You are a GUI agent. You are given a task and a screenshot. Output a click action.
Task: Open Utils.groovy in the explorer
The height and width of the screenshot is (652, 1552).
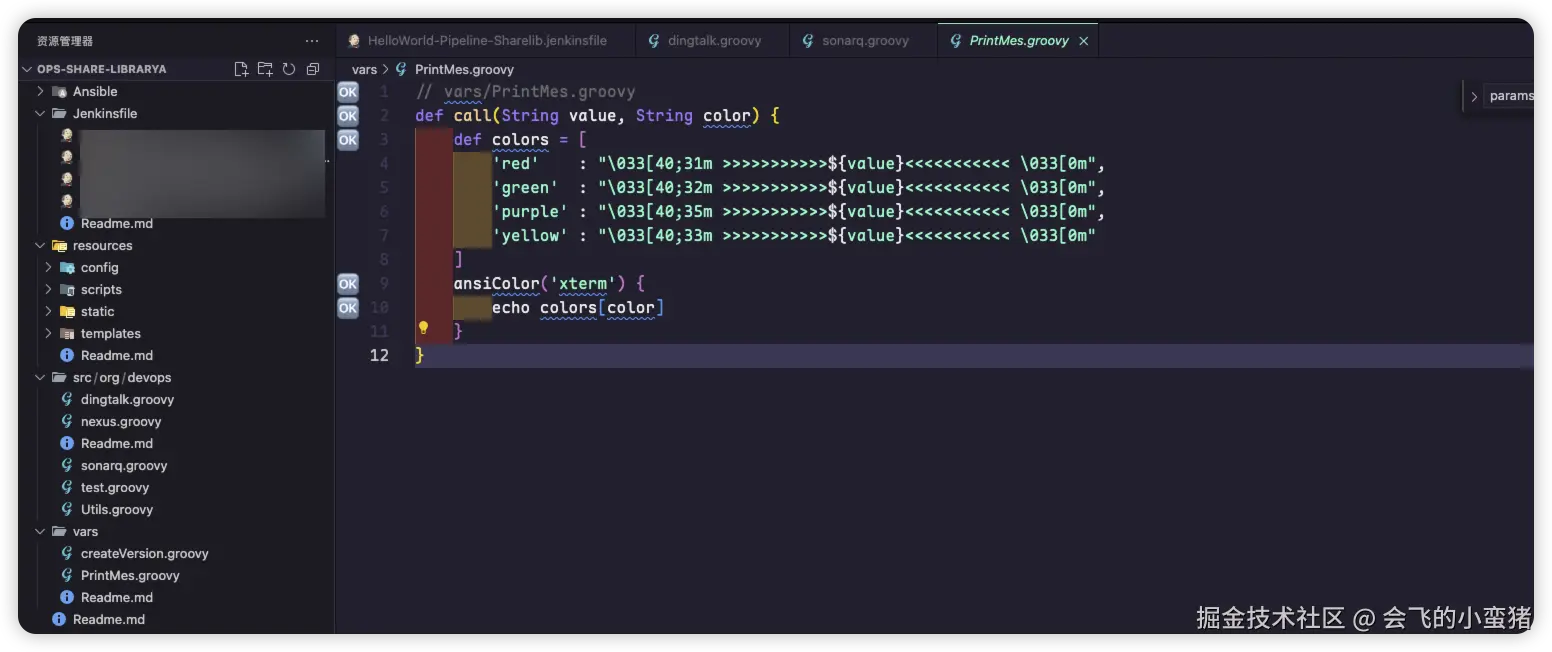coord(117,509)
